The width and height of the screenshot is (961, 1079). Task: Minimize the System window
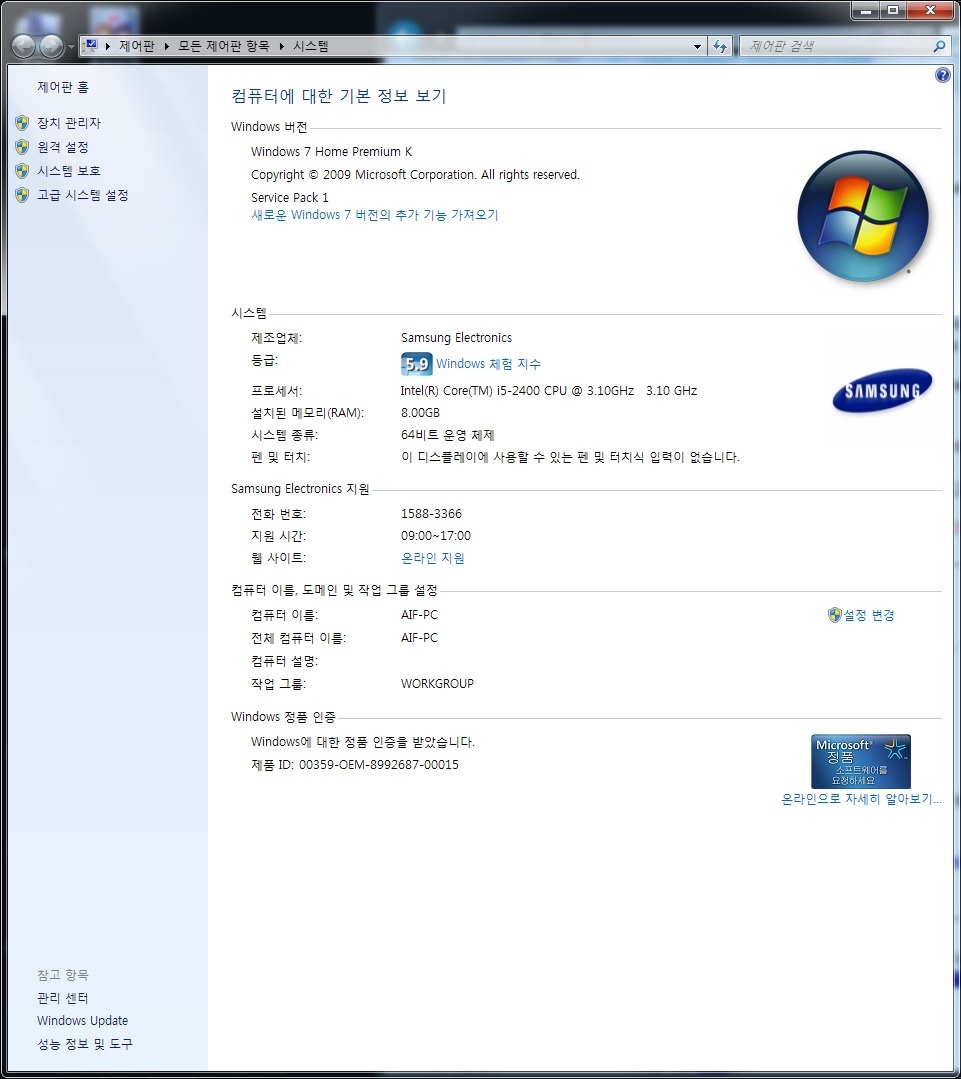866,10
